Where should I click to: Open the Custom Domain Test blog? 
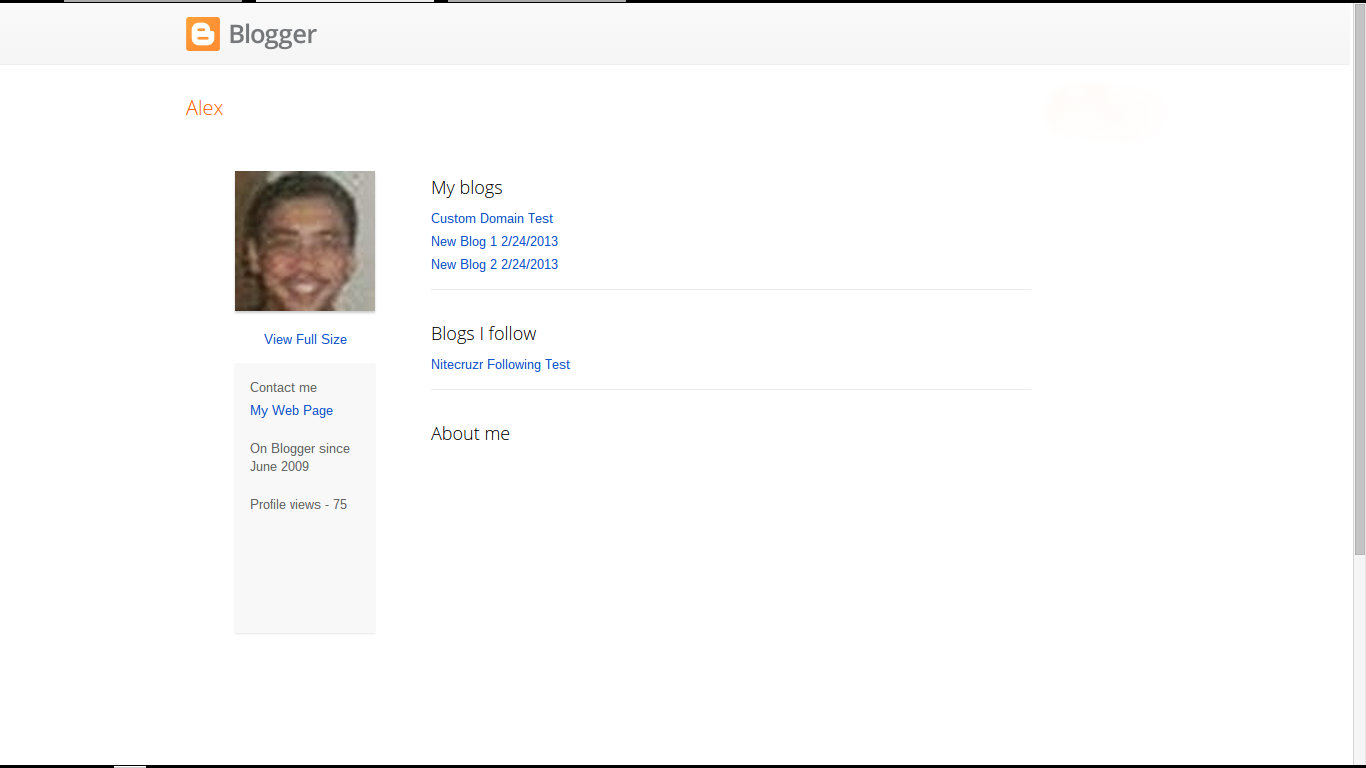[492, 218]
